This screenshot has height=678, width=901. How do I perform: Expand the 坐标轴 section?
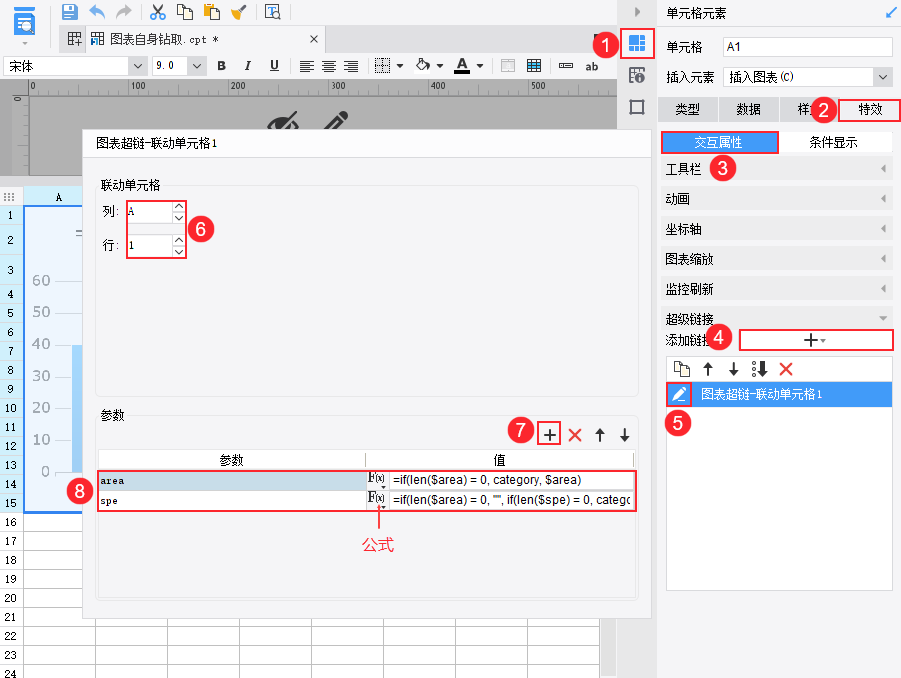(x=775, y=229)
